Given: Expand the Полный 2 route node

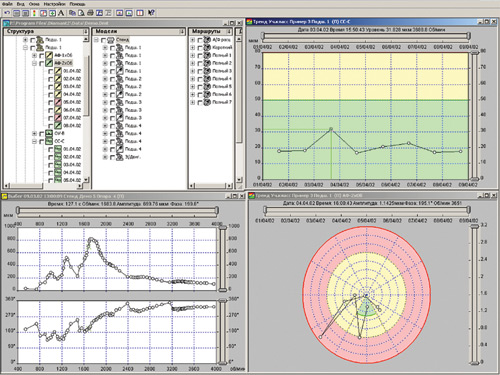Looking at the screenshot, I should (x=193, y=63).
